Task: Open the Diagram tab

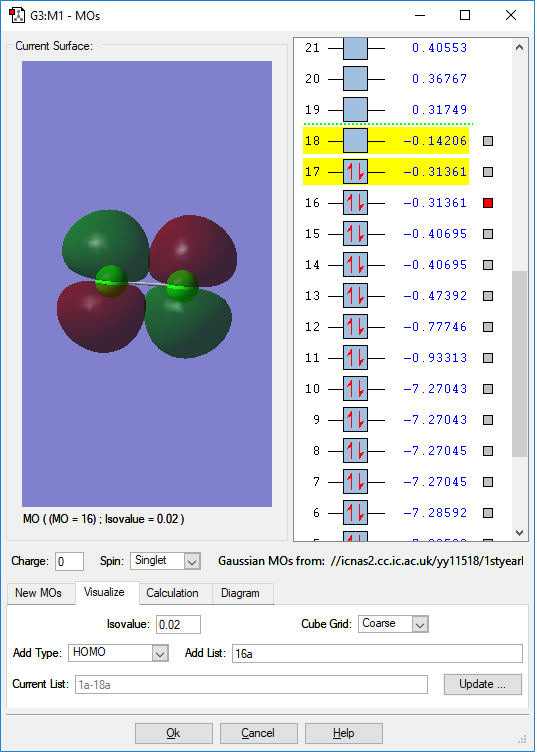Action: tap(240, 593)
